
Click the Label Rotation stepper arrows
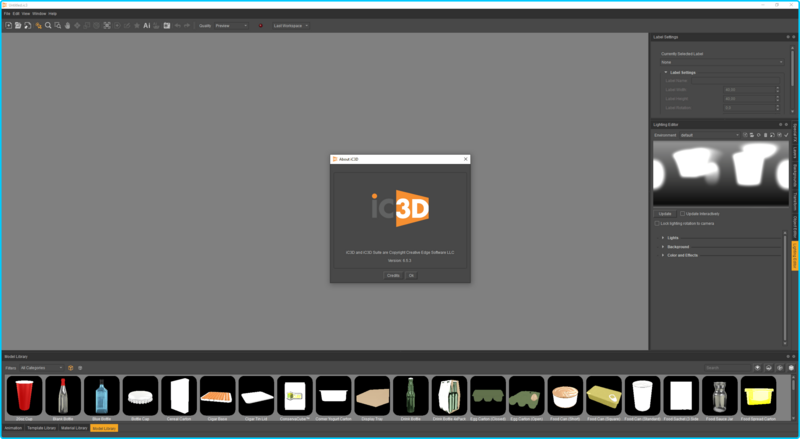point(778,108)
